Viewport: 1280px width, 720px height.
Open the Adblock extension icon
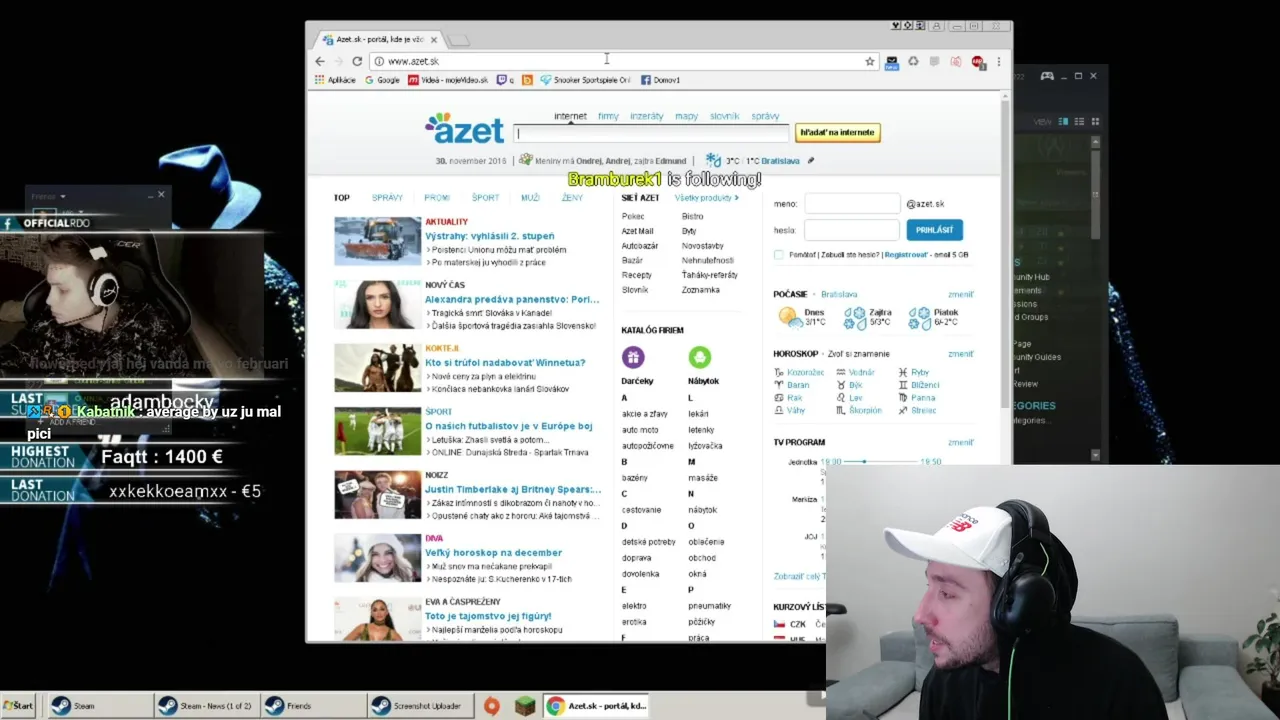click(x=977, y=61)
